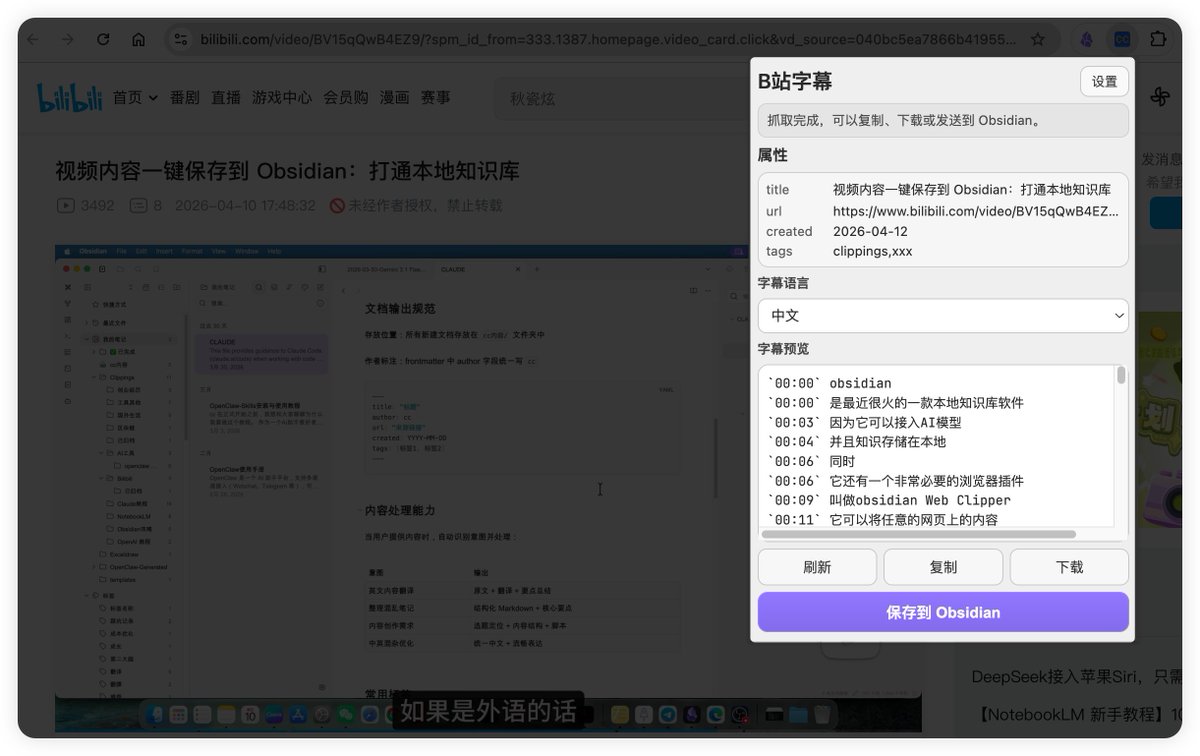This screenshot has width=1200, height=756.
Task: Click the status message 抓取完成
Action: [x=943, y=120]
